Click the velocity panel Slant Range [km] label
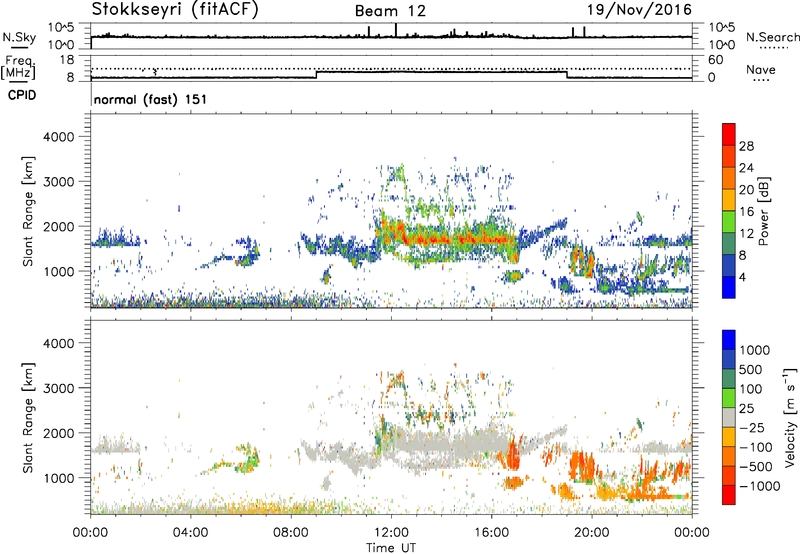This screenshot has height=554, width=800. coord(28,417)
